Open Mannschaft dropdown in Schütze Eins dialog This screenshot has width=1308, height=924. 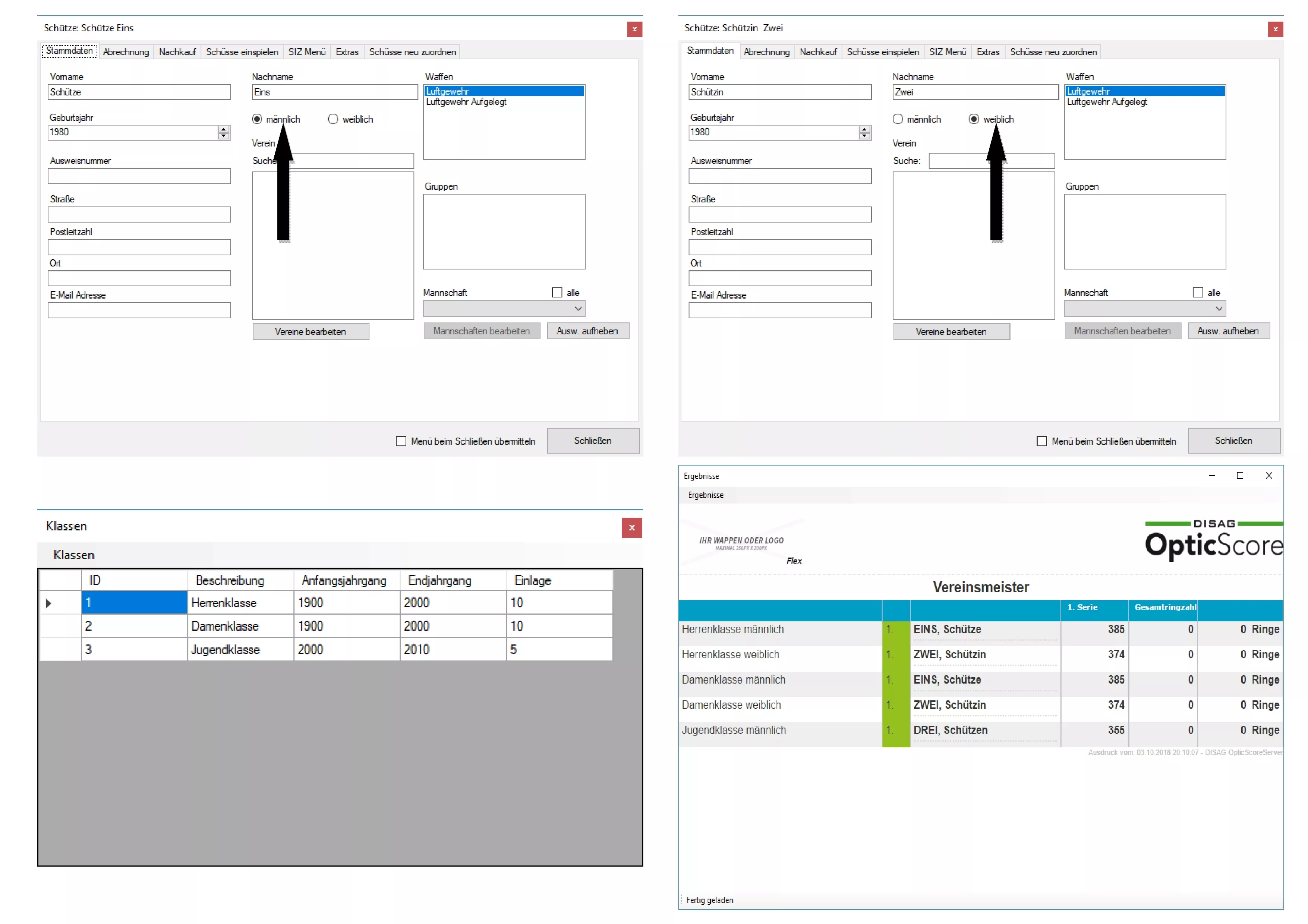pyautogui.click(x=578, y=308)
